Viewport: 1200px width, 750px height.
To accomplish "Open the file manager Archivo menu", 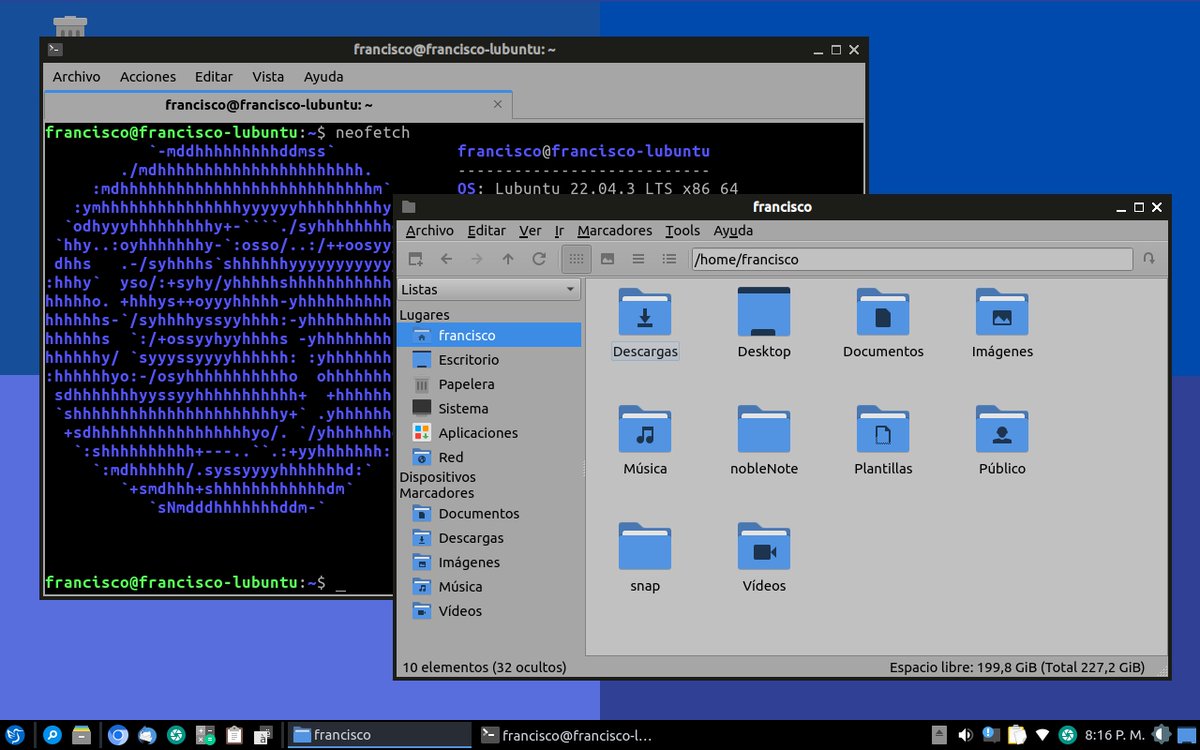I will point(429,231).
